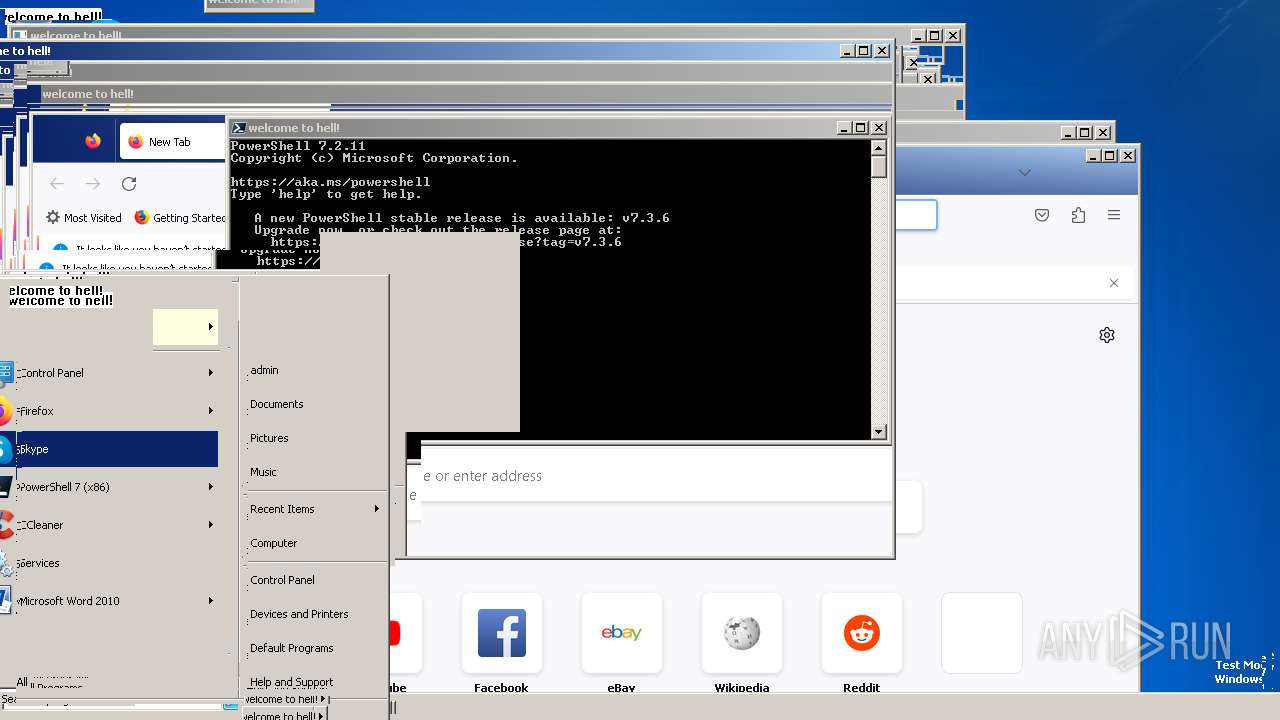Image resolution: width=1280 pixels, height=720 pixels.
Task: Click the 'or enter address' search box
Action: [x=656, y=476]
